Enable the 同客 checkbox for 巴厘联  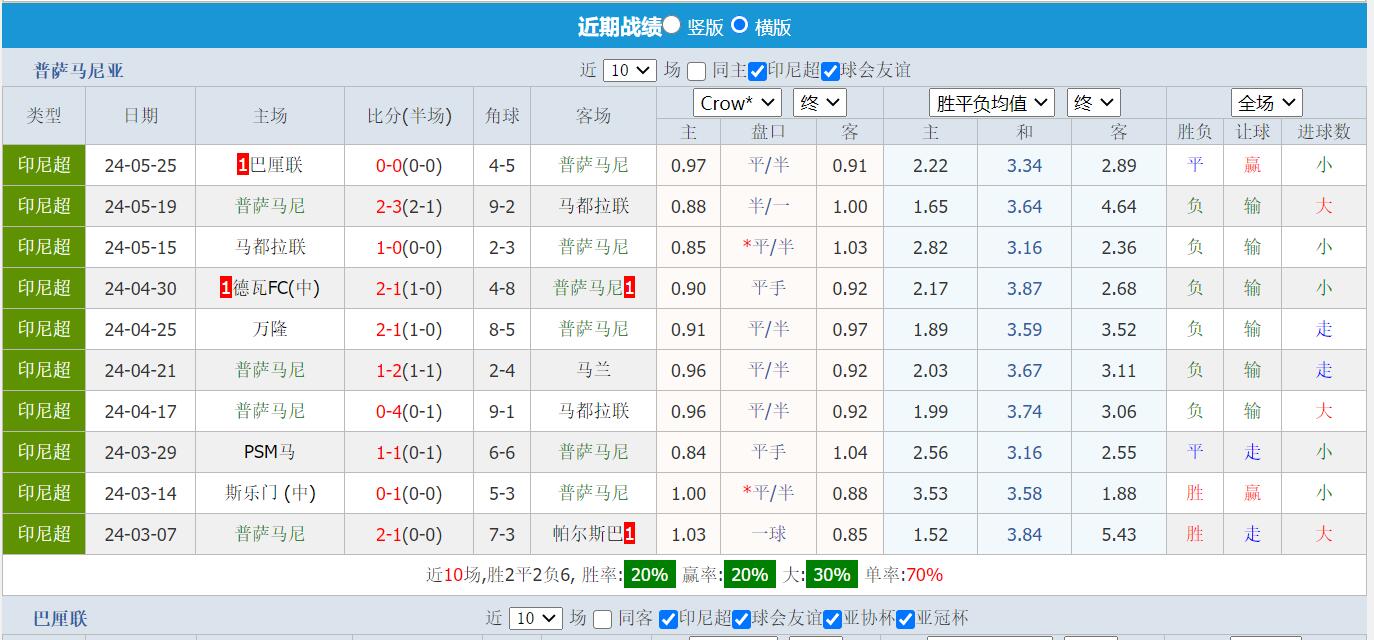603,619
